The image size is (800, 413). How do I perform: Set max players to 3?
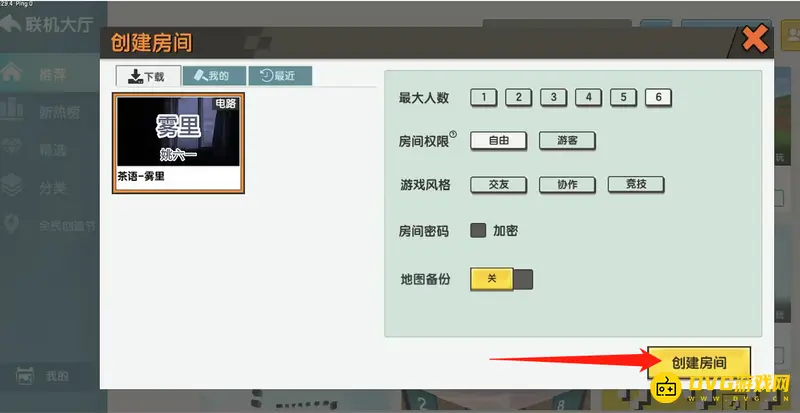point(554,97)
